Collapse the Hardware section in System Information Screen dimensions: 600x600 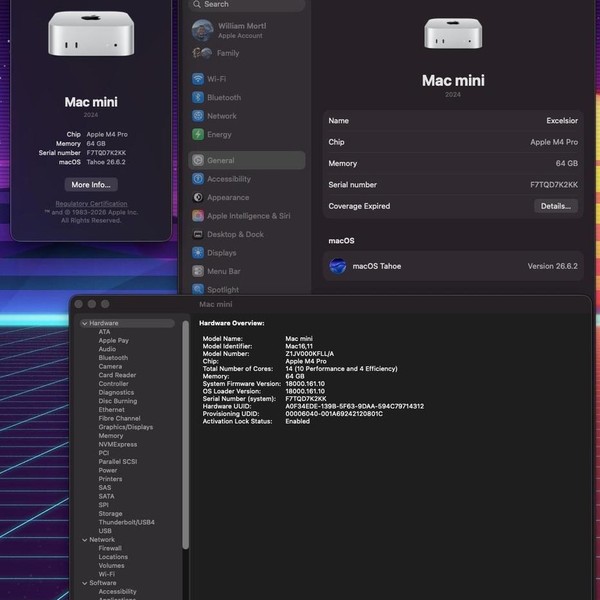click(85, 323)
